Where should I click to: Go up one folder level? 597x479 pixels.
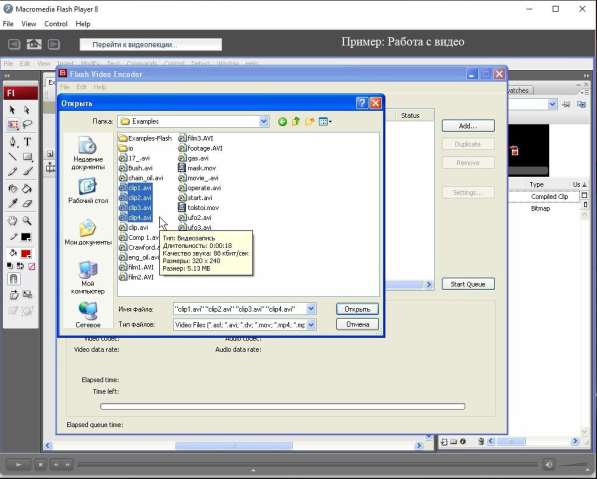point(296,121)
